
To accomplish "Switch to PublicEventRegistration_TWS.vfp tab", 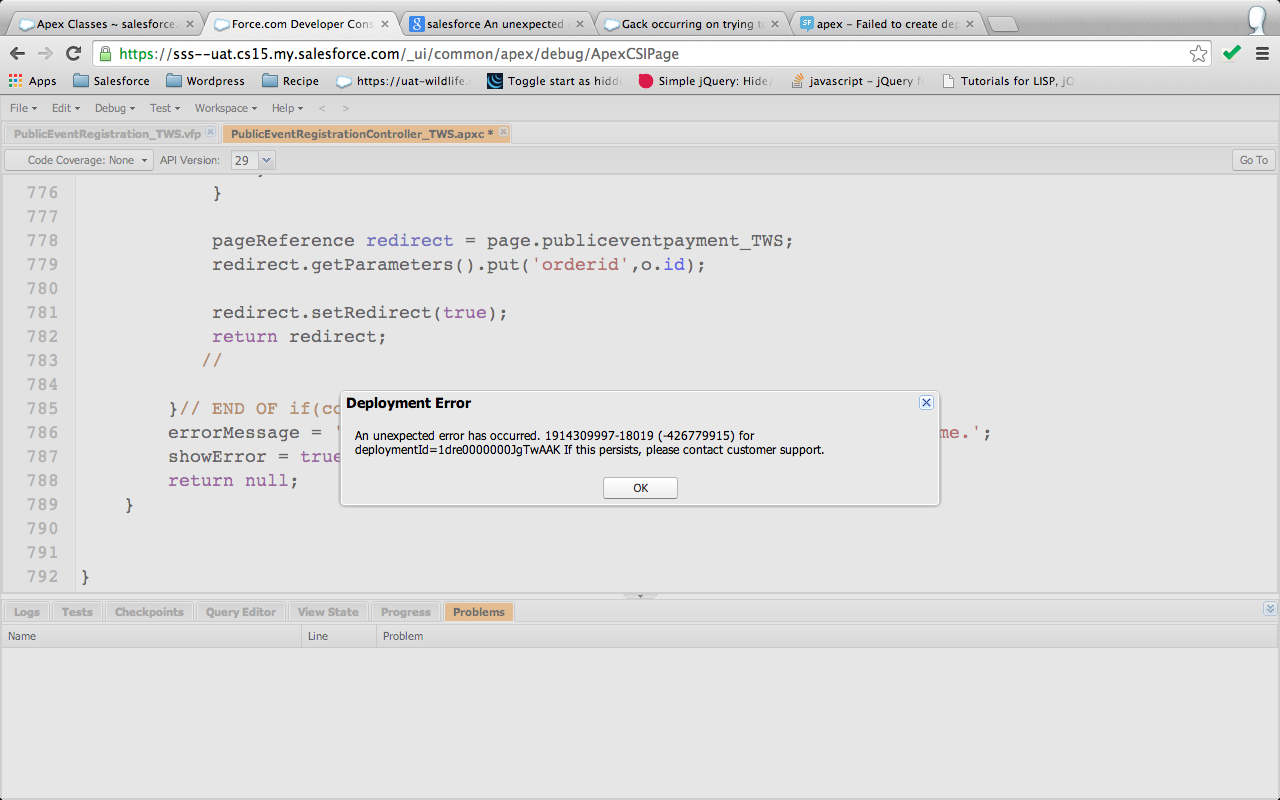I will point(107,133).
